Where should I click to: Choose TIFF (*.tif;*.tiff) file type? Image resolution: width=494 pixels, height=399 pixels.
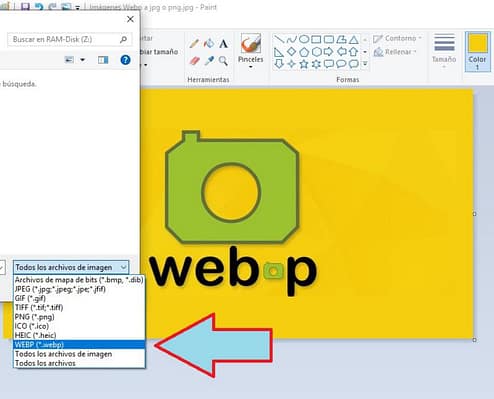coord(79,307)
